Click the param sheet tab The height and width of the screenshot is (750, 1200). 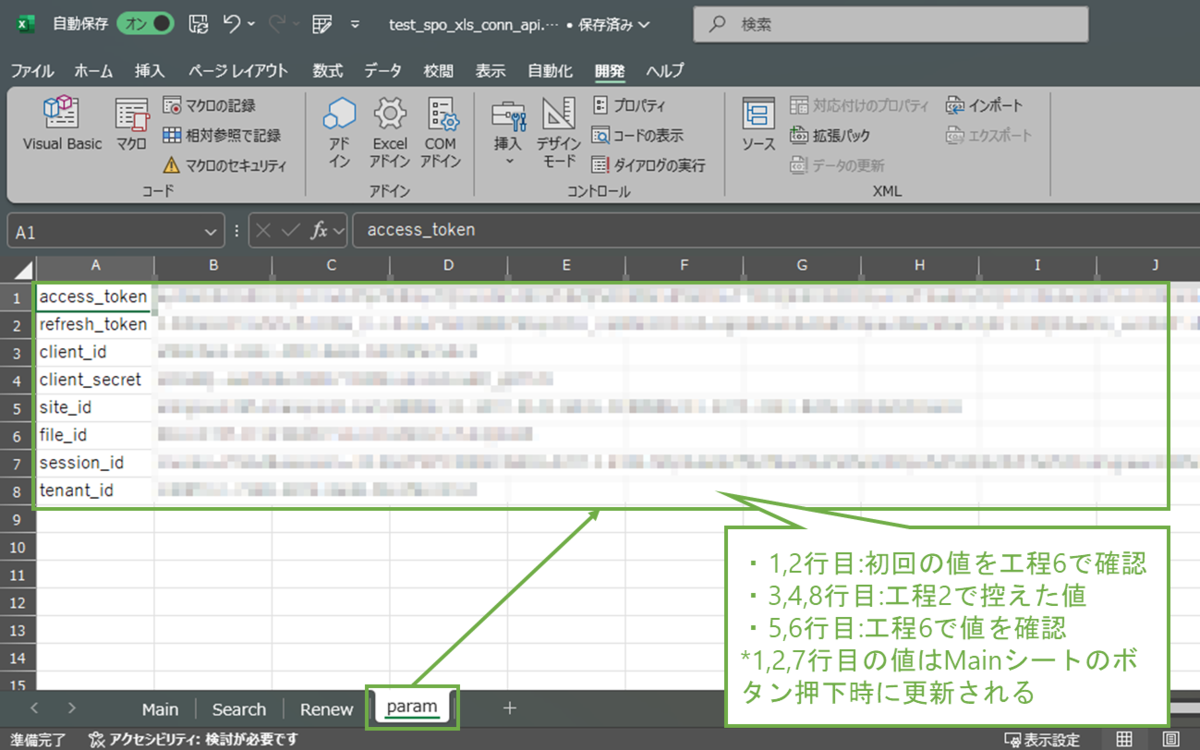(412, 707)
